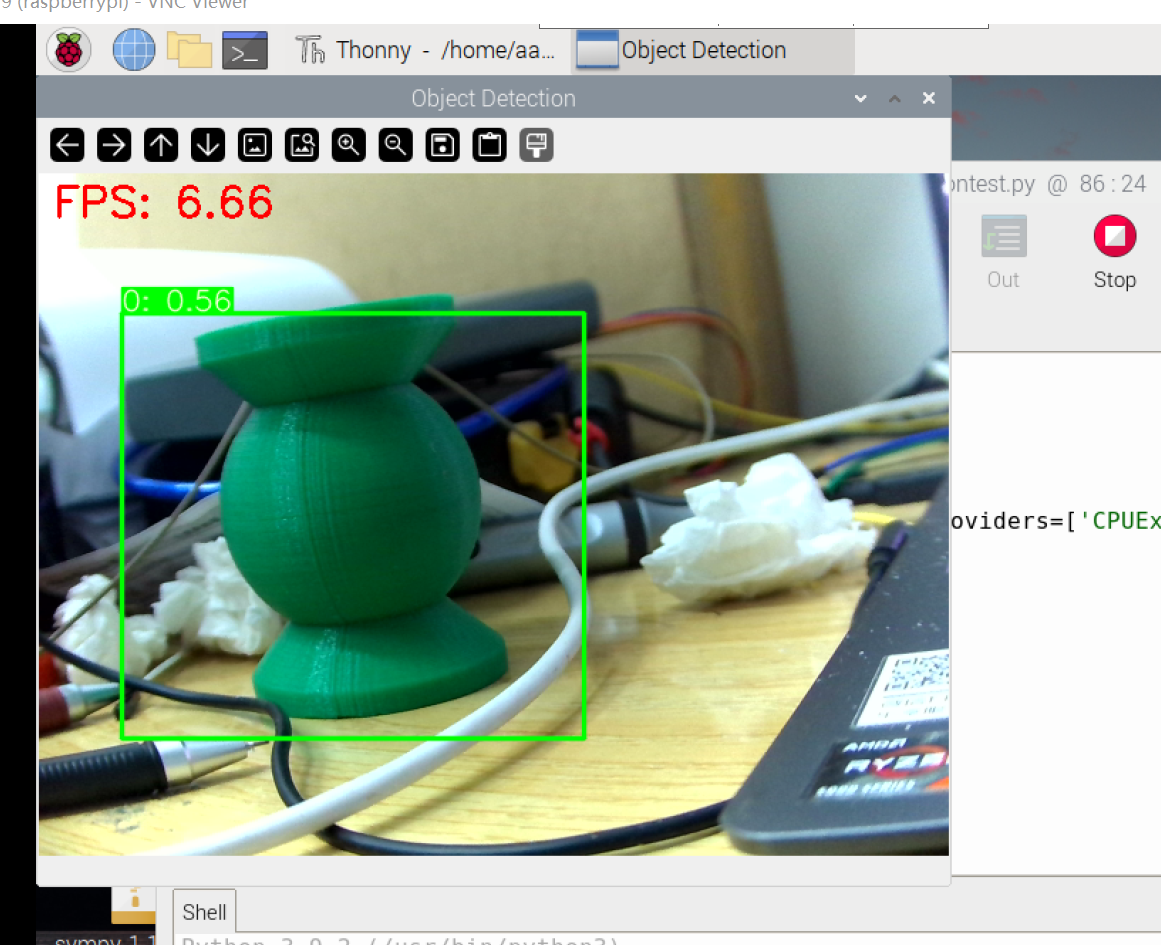Screen dimensions: 1161x945
Task: Click the Out step button in Thonny
Action: [x=1003, y=252]
